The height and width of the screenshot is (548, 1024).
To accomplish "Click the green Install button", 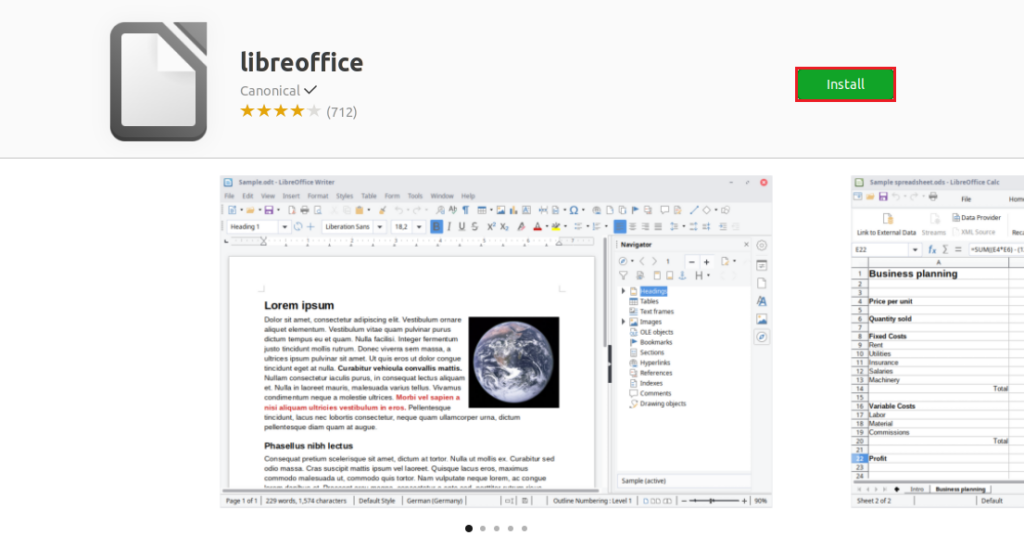I will point(845,84).
